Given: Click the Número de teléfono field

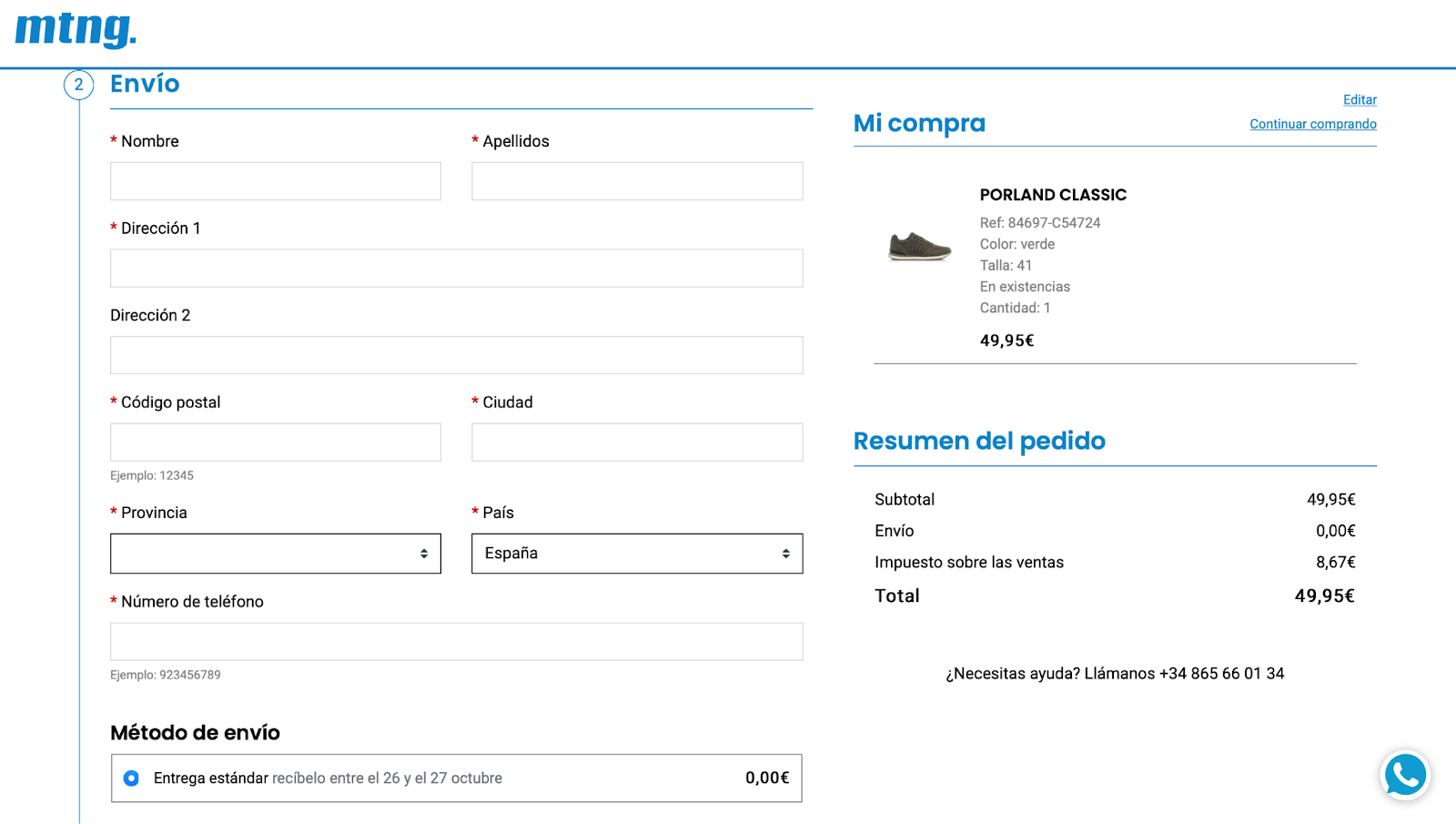Looking at the screenshot, I should [457, 642].
